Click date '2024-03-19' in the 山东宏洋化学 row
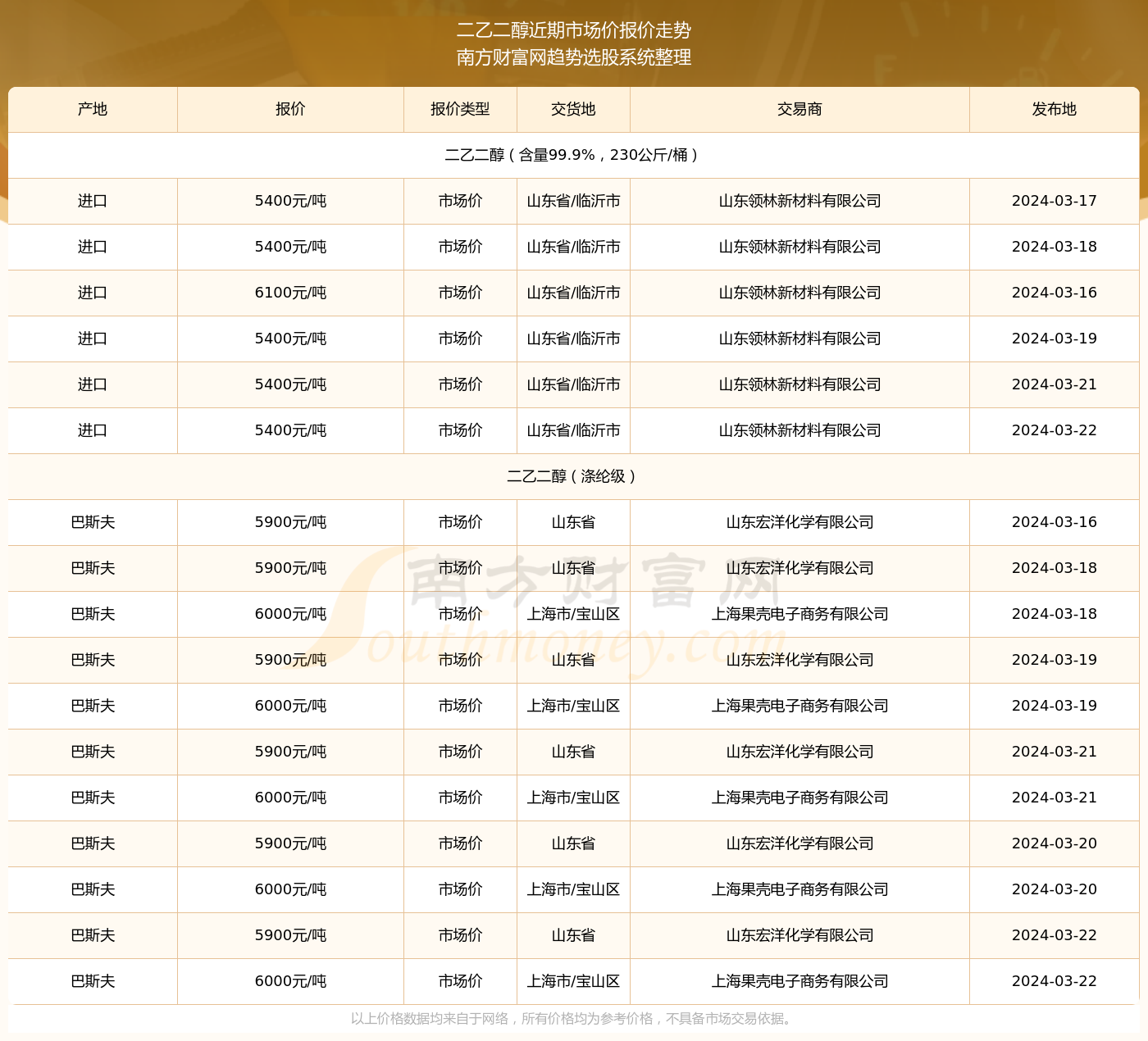This screenshot has height=1041, width=1148. coord(1055,660)
